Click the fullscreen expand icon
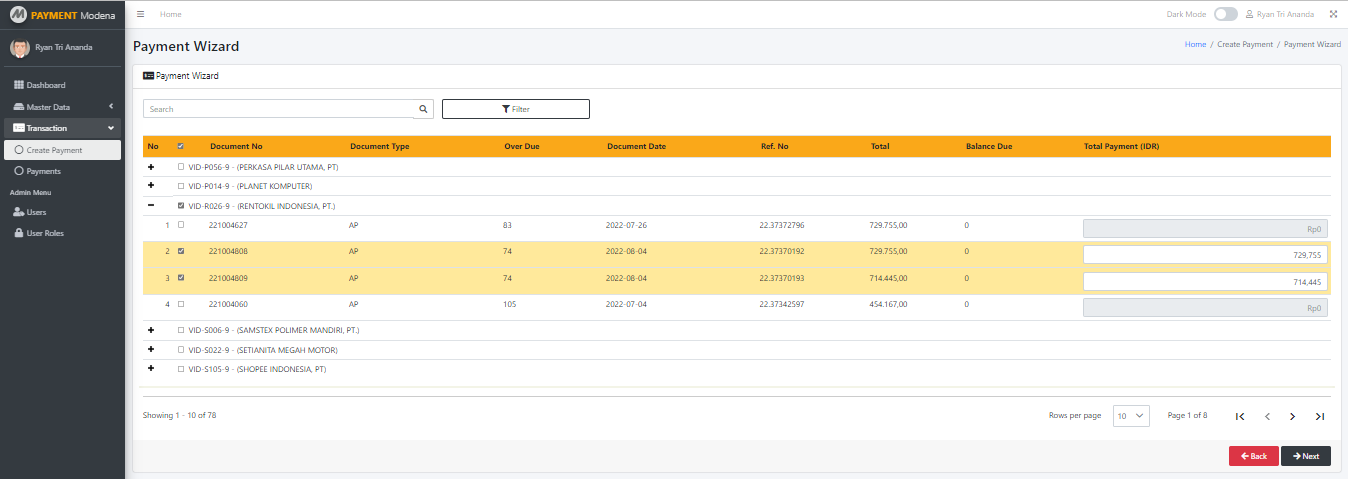1348x479 pixels. tap(1333, 14)
